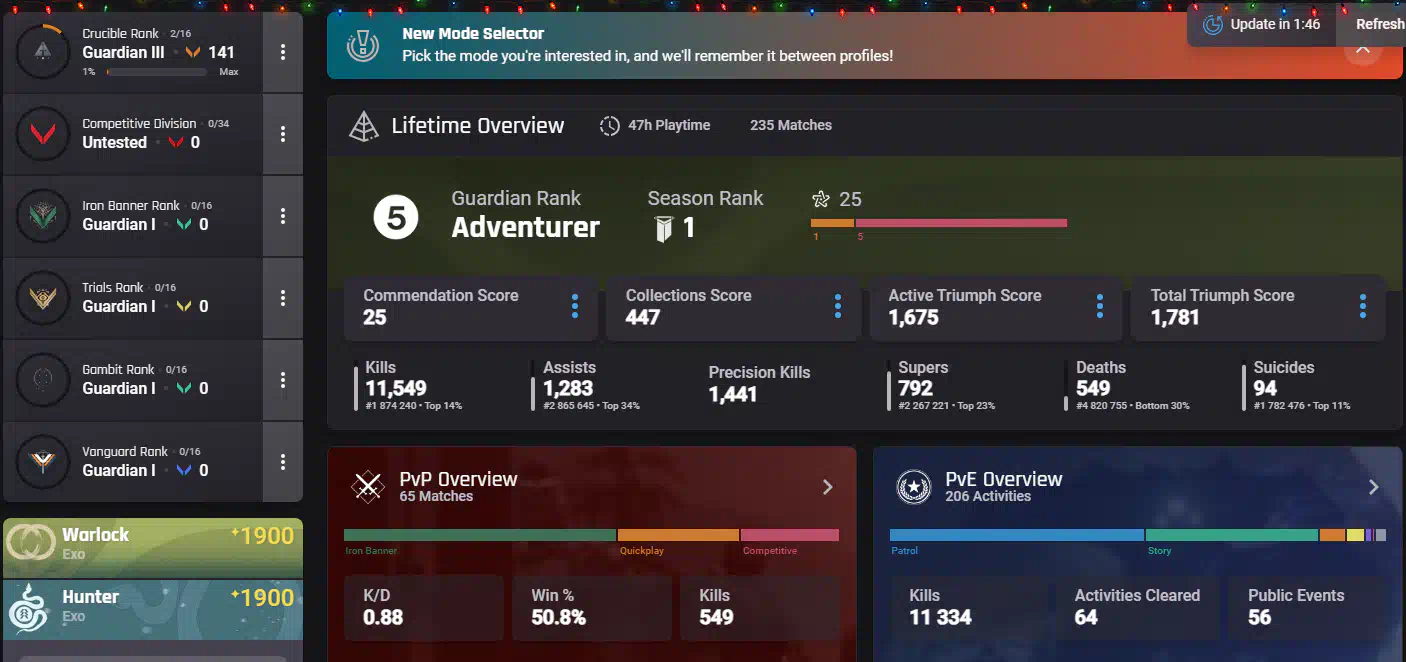Click the 235 Matches label

(790, 125)
